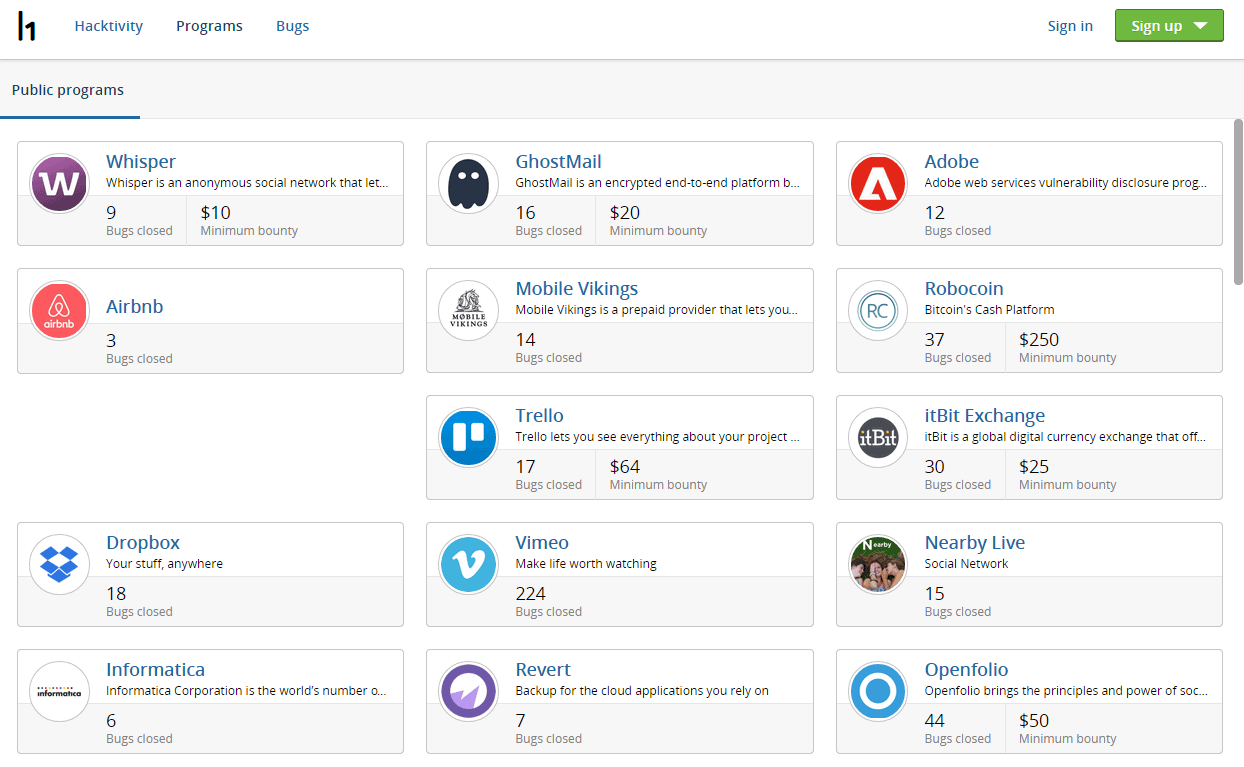Viewport: 1244px width, 767px height.
Task: Click the Revert purple logo icon
Action: 468,692
